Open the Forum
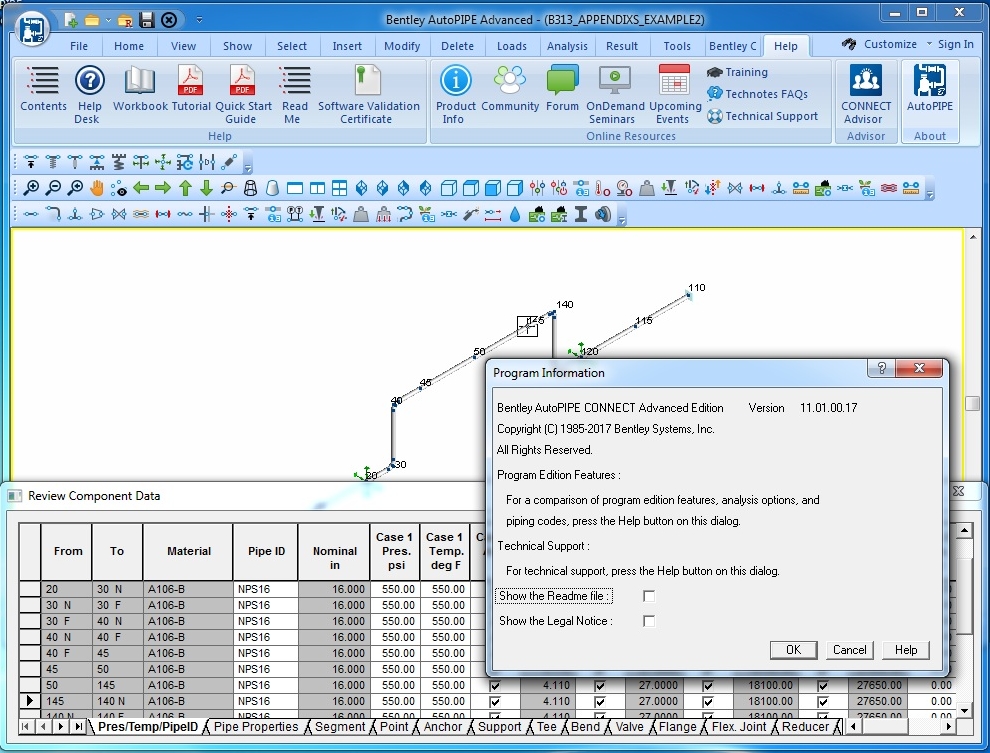Viewport: 990px width, 753px height. 562,90
